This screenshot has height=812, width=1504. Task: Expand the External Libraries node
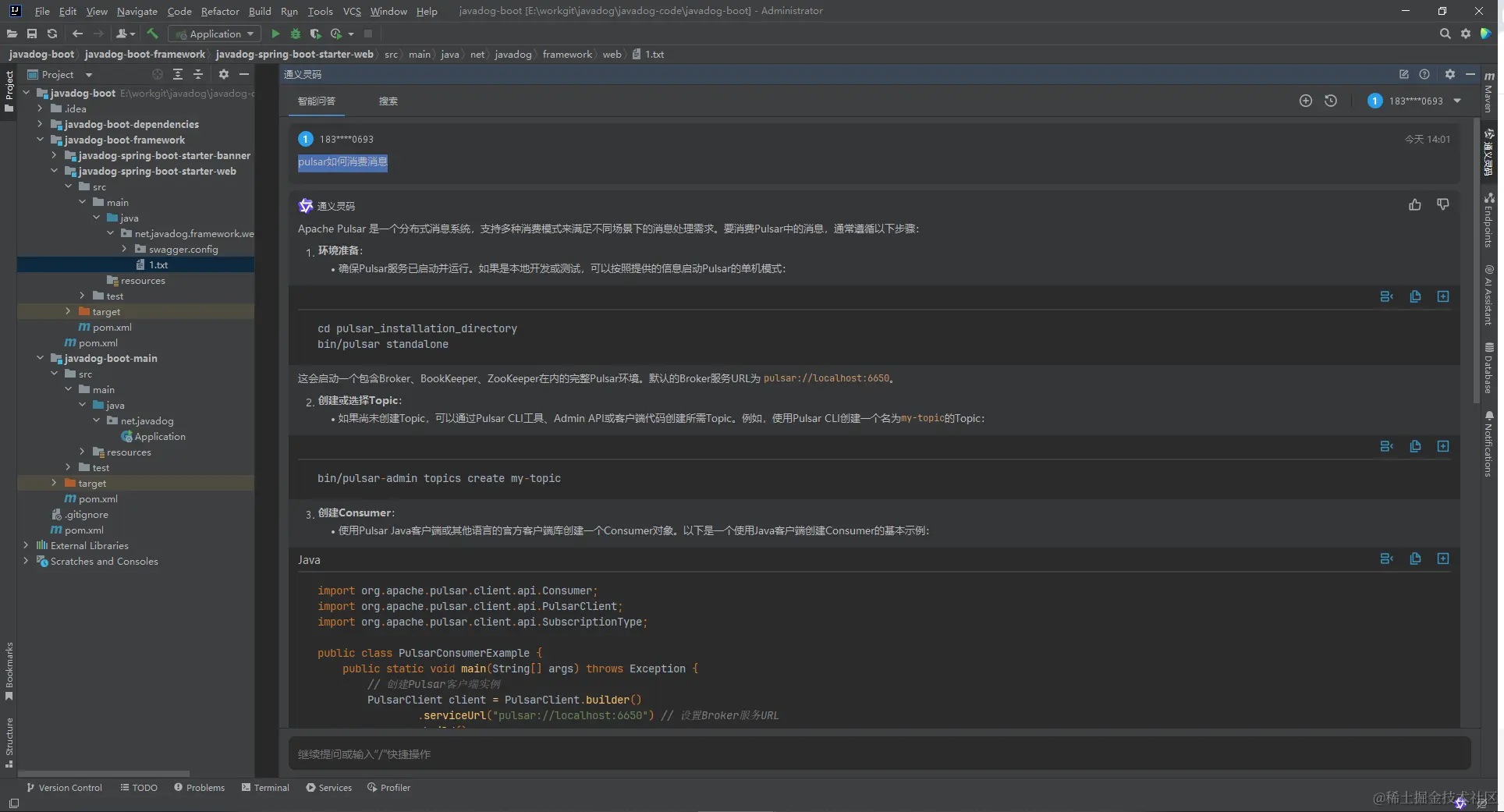(26, 545)
